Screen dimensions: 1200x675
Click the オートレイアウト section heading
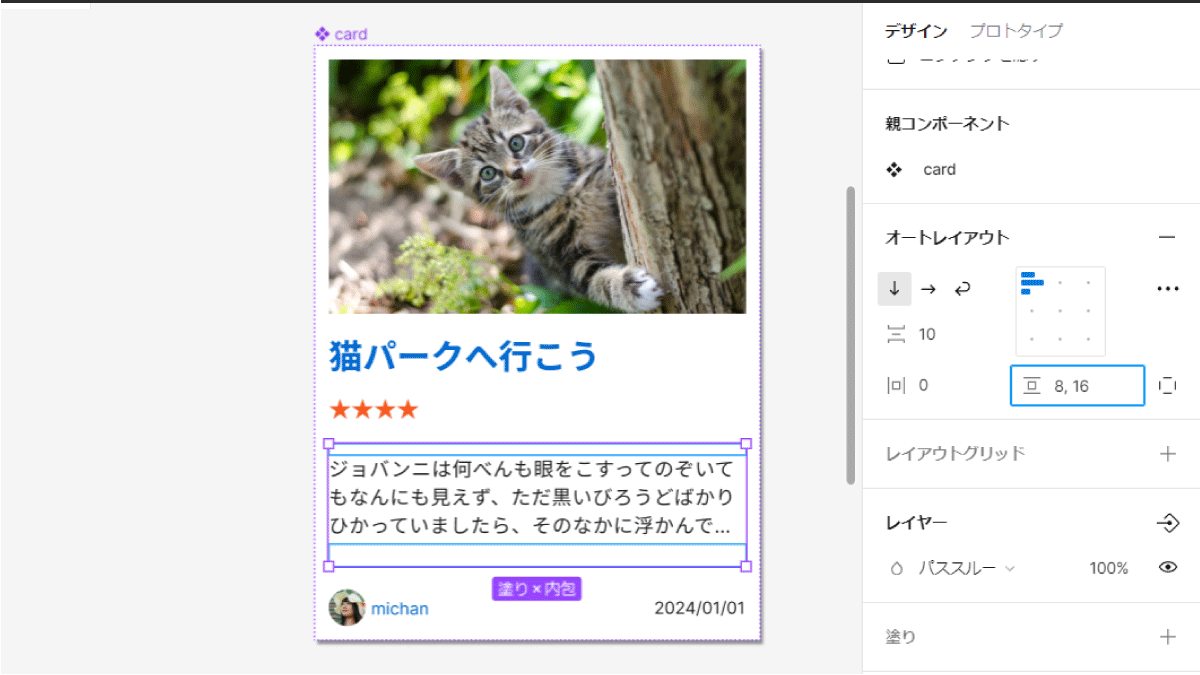tap(947, 238)
